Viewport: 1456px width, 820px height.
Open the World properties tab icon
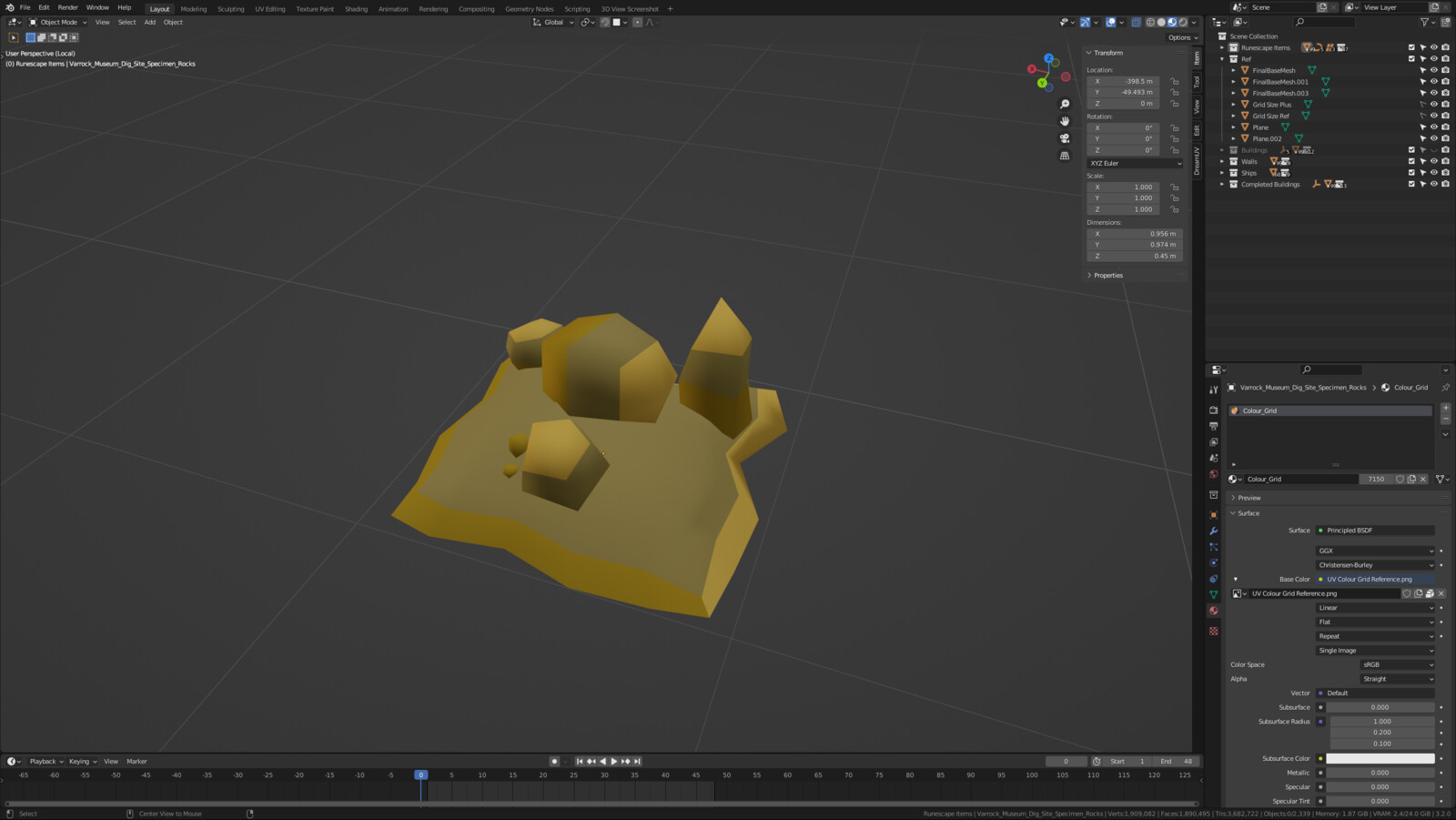click(1213, 474)
